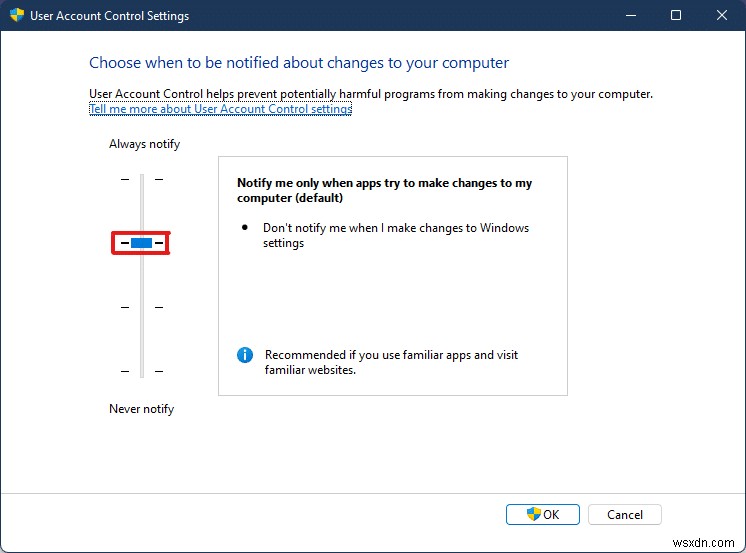This screenshot has width=746, height=553.
Task: Click the blue info icon beside Recommended text
Action: [x=245, y=355]
